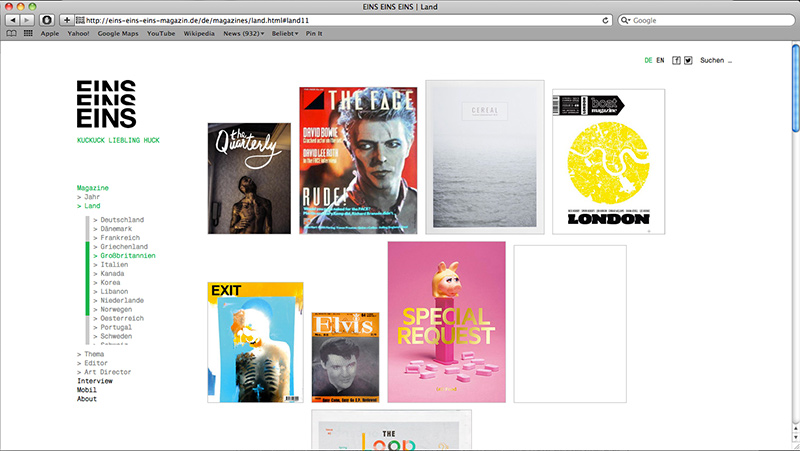800x451 pixels.
Task: Expand the Art Director filter
Action: (x=104, y=372)
